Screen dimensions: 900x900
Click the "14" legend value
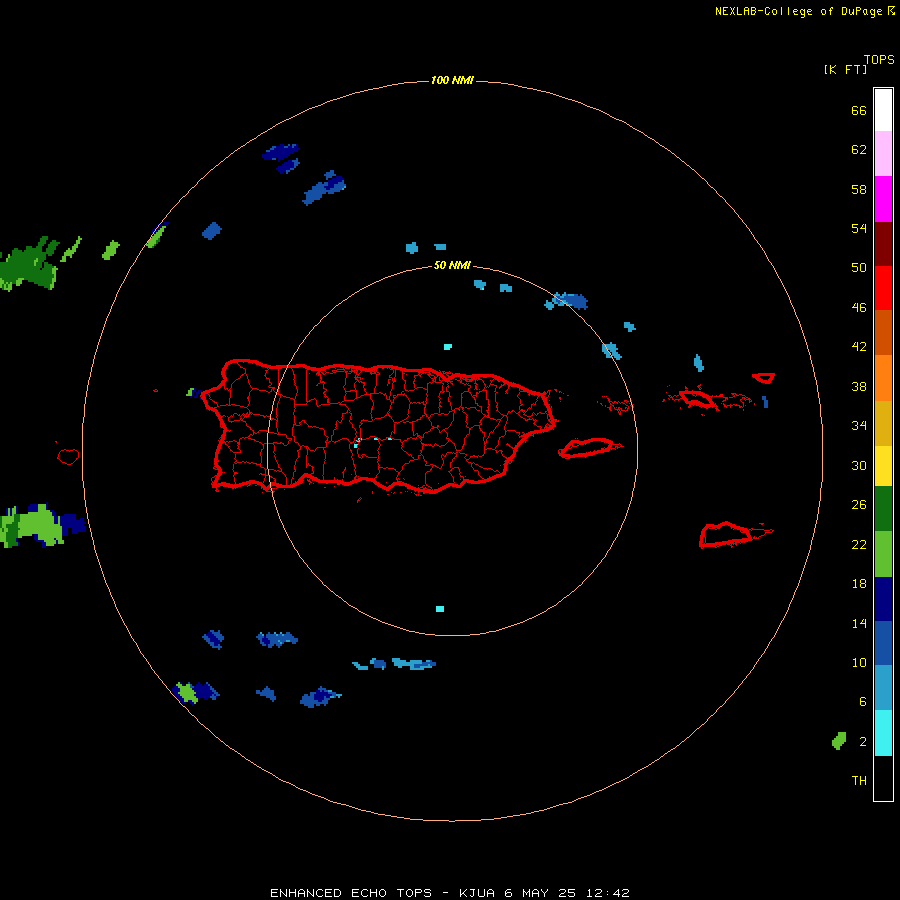[x=859, y=623]
